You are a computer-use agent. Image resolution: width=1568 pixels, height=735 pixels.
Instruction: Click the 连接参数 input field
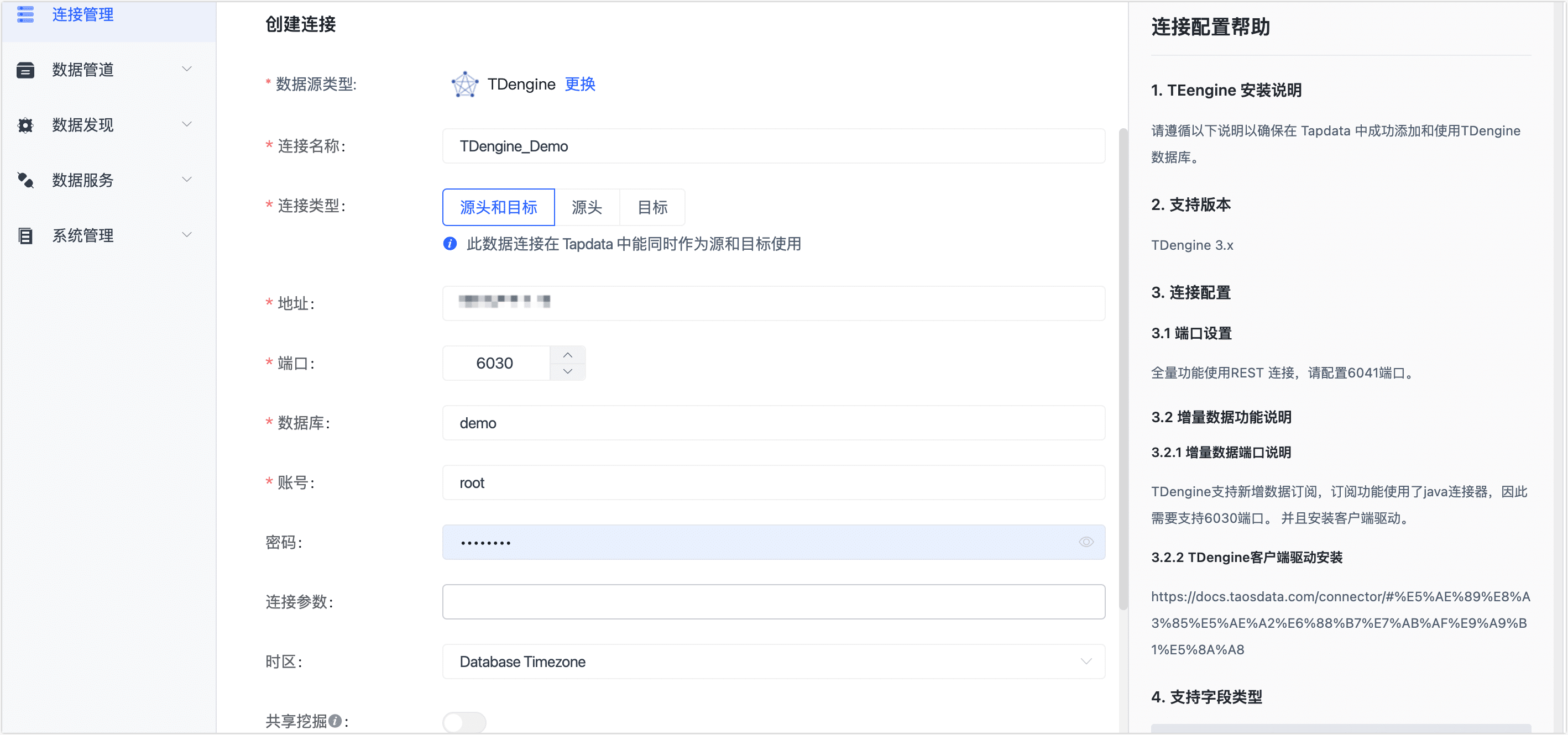click(x=773, y=601)
